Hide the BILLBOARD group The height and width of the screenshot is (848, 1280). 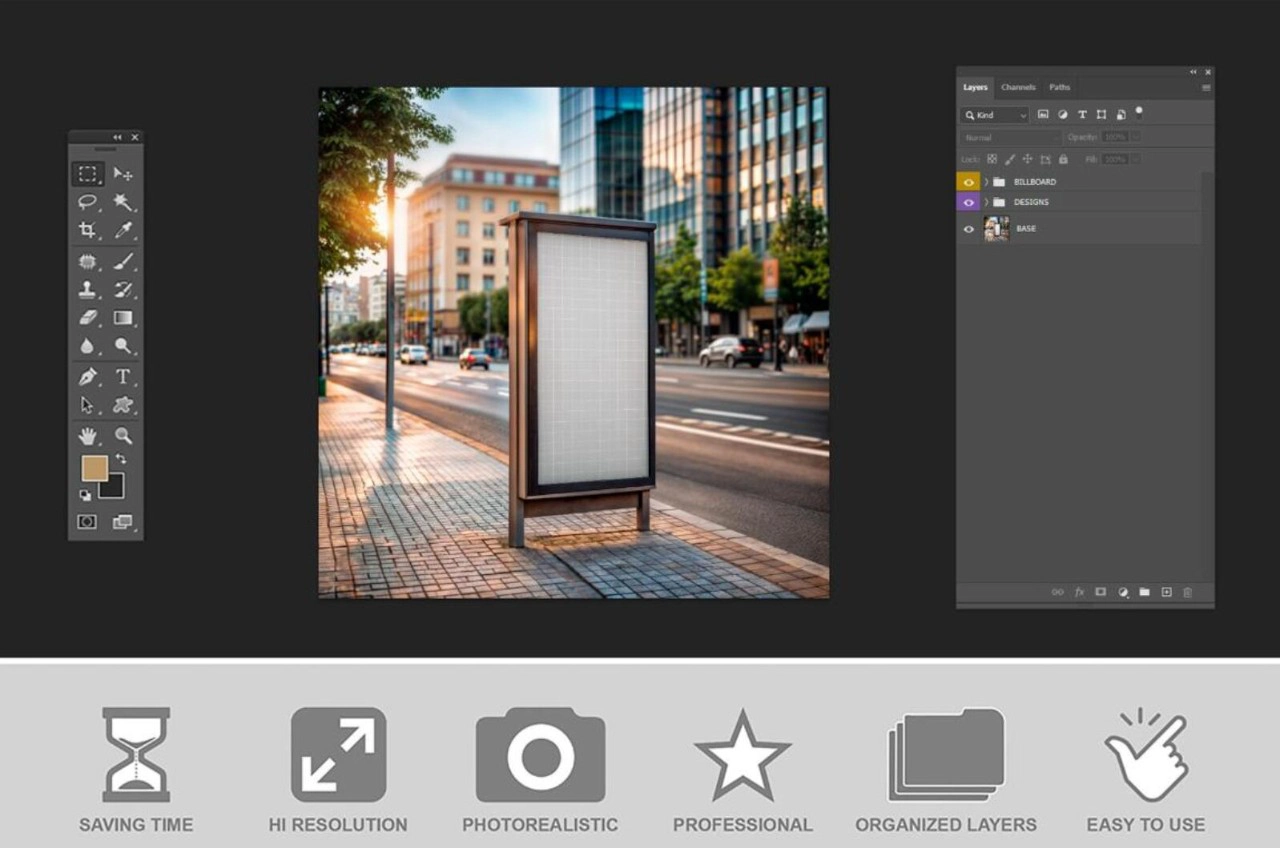[968, 182]
